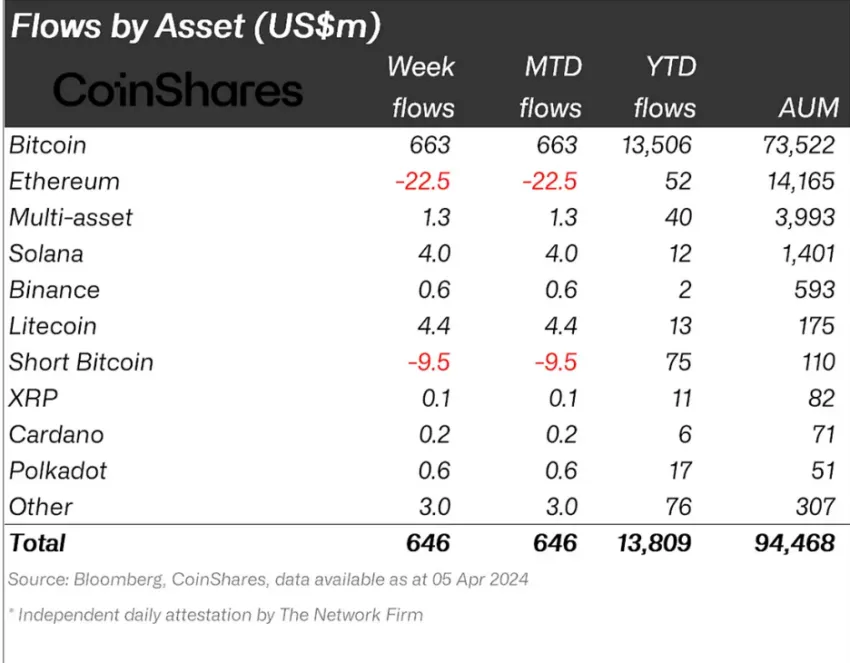The height and width of the screenshot is (663, 850).
Task: Click the total AUM value 94,468
Action: tap(793, 543)
